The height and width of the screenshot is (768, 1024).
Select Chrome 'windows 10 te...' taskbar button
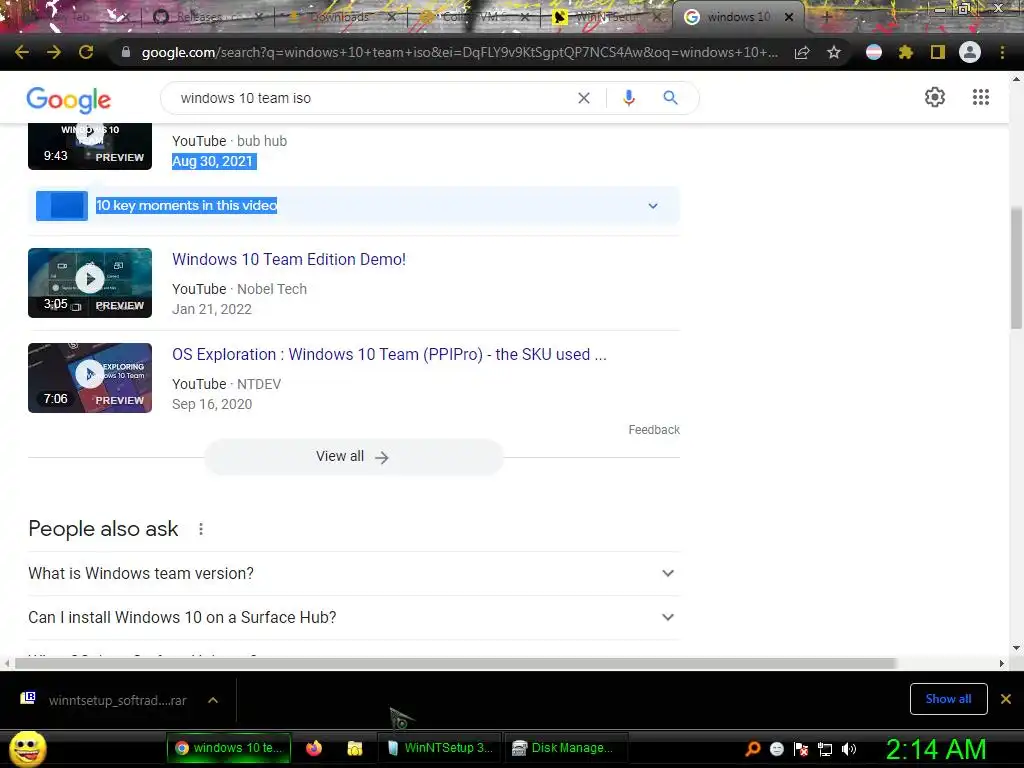click(229, 748)
